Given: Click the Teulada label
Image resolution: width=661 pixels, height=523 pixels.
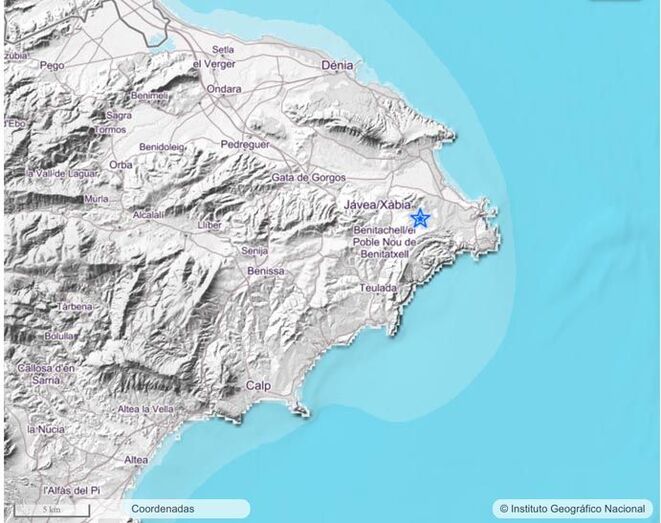Looking at the screenshot, I should [x=378, y=288].
